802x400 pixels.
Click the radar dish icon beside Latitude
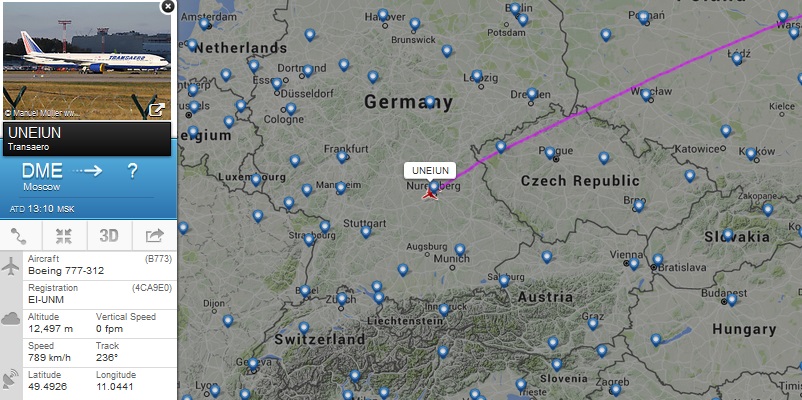coord(10,379)
